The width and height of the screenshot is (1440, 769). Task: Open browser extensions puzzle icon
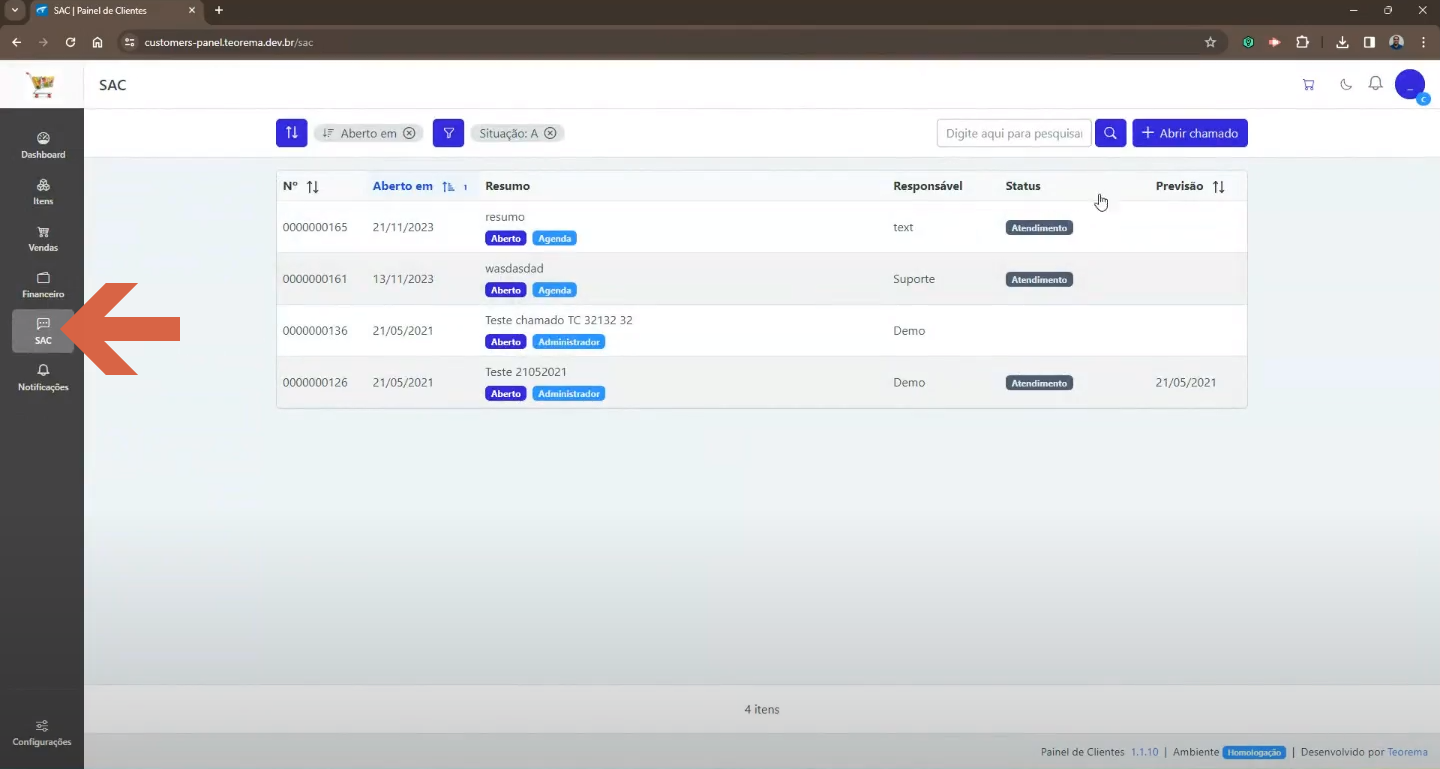tap(1302, 42)
